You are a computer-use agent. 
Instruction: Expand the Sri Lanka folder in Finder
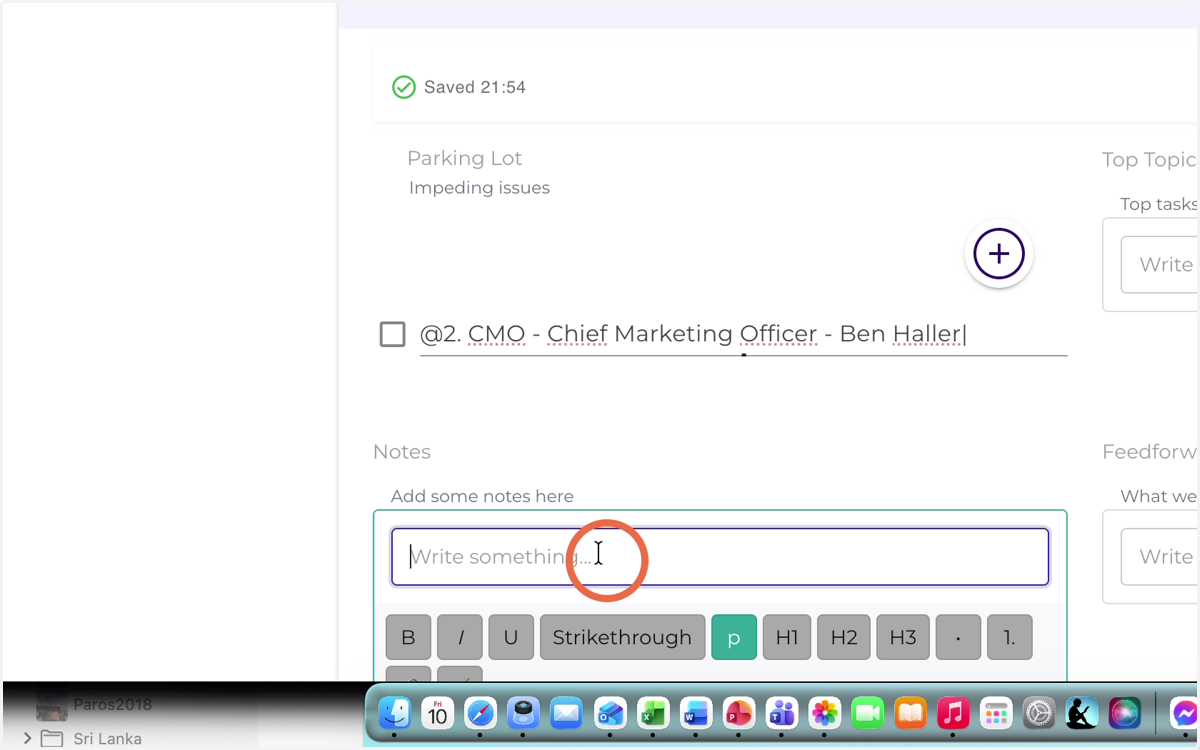coord(27,738)
